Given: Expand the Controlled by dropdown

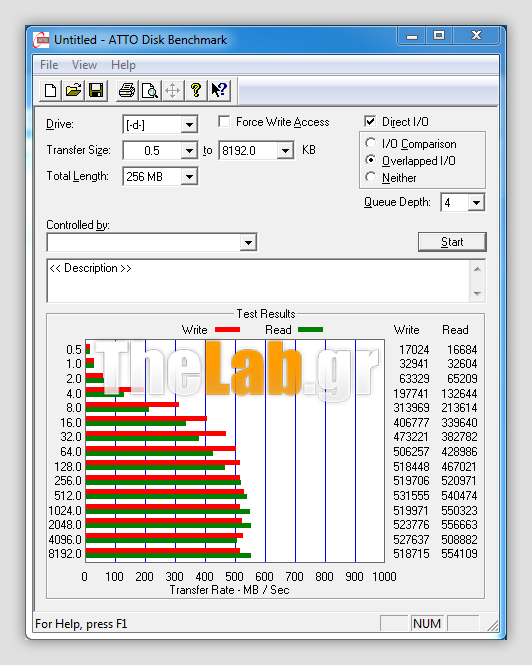Looking at the screenshot, I should pyautogui.click(x=248, y=243).
